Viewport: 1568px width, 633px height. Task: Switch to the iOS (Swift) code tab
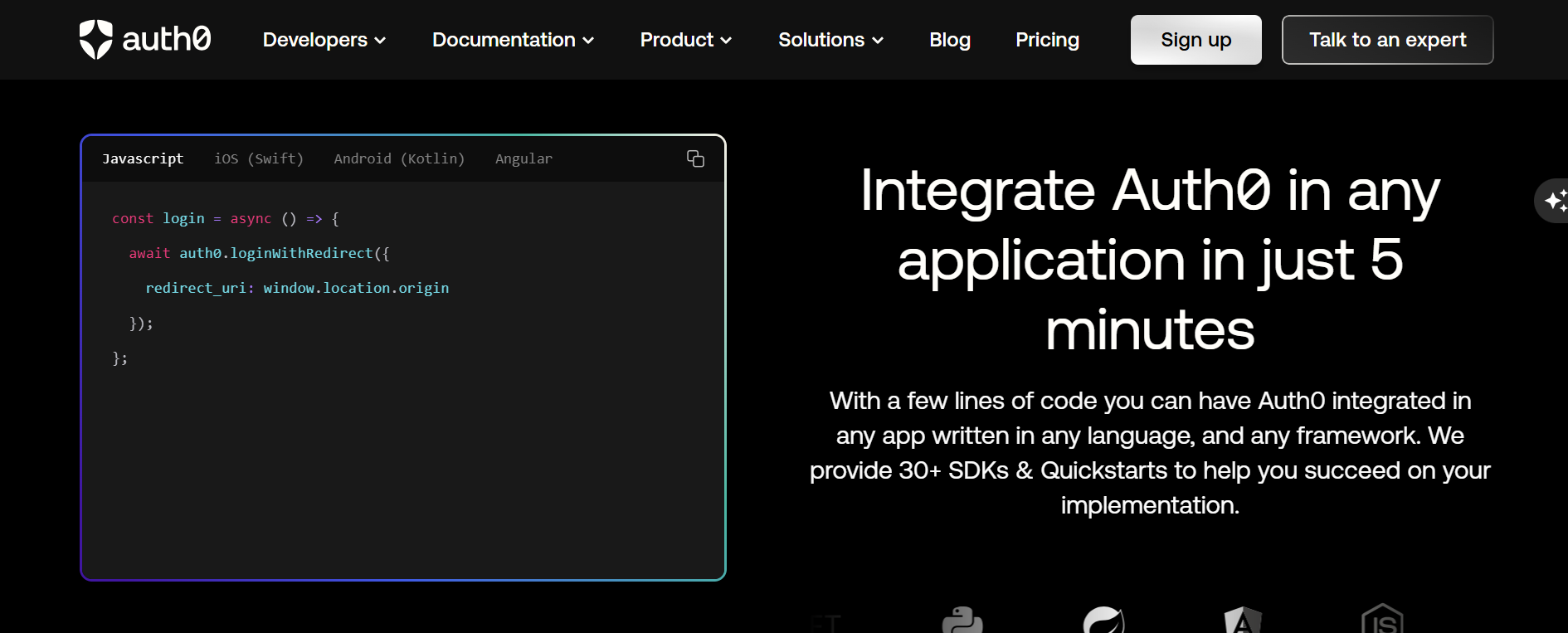pos(259,158)
